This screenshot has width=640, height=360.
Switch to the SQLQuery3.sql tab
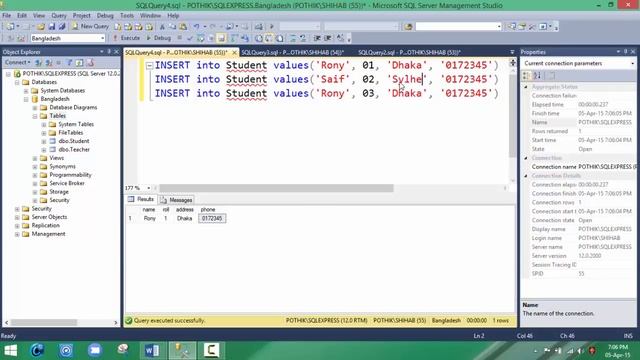pyautogui.click(x=292, y=52)
